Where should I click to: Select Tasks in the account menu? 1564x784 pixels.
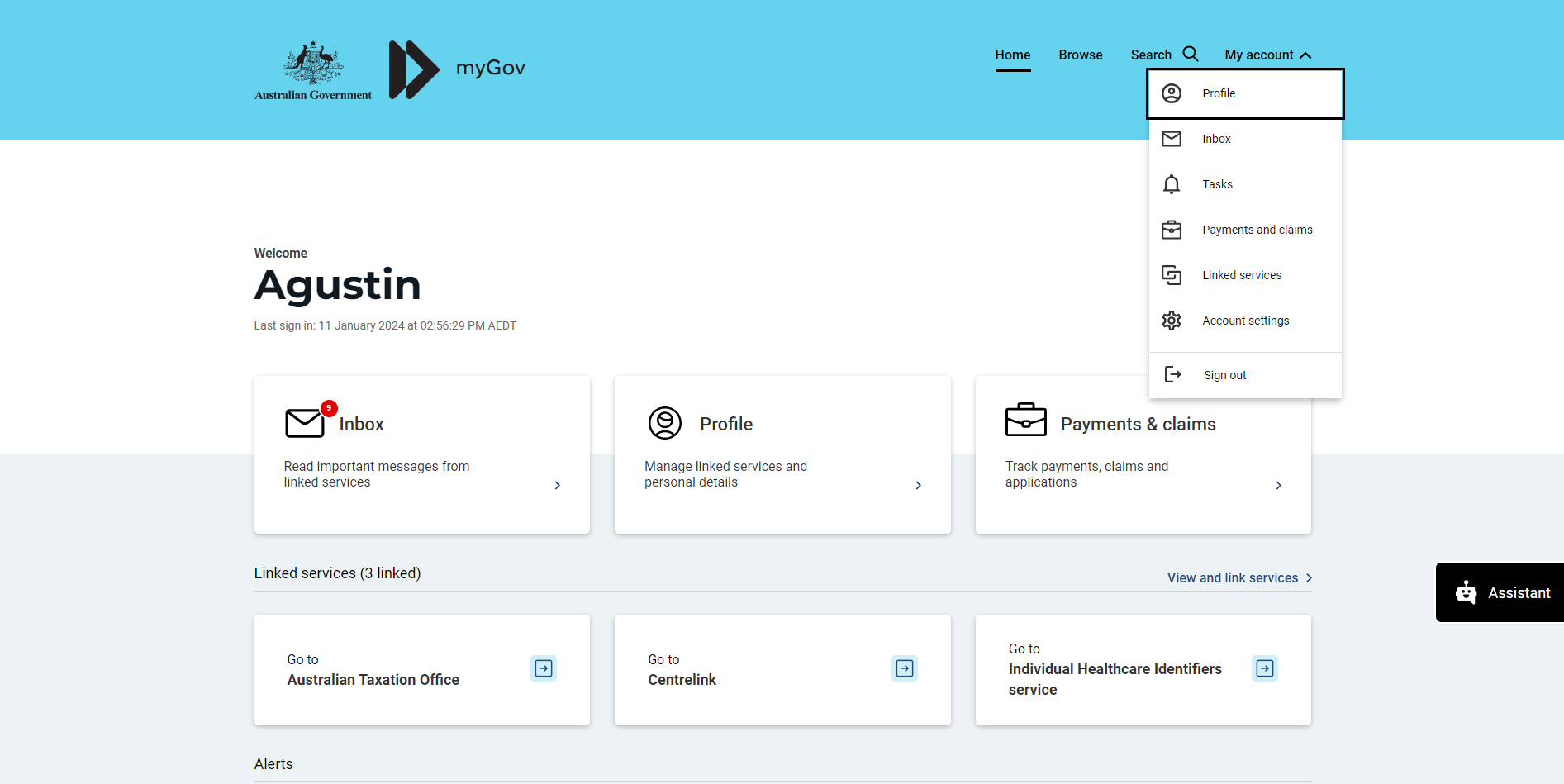(x=1217, y=184)
